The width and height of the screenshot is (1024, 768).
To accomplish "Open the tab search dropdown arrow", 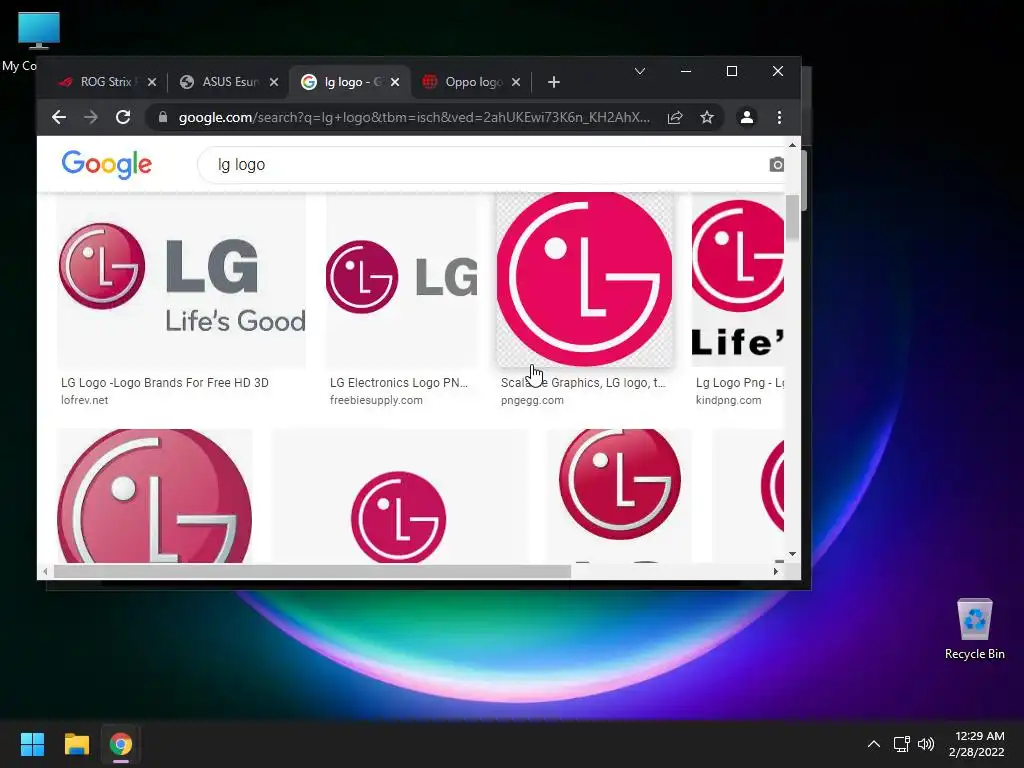I will click(x=640, y=71).
